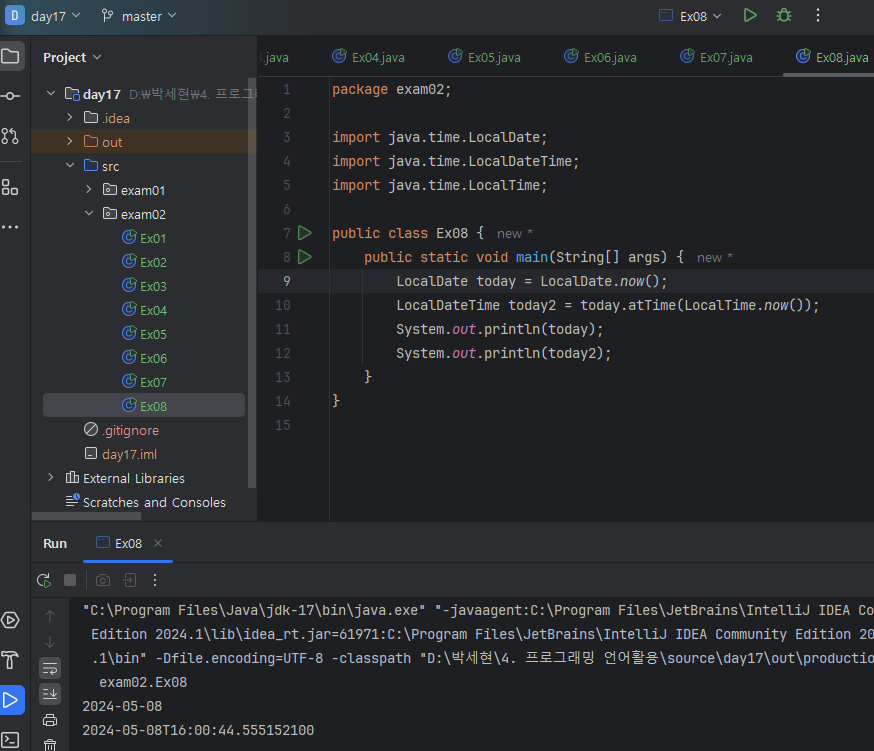
Task: Collapse the exam02 package folder
Action: tap(88, 214)
